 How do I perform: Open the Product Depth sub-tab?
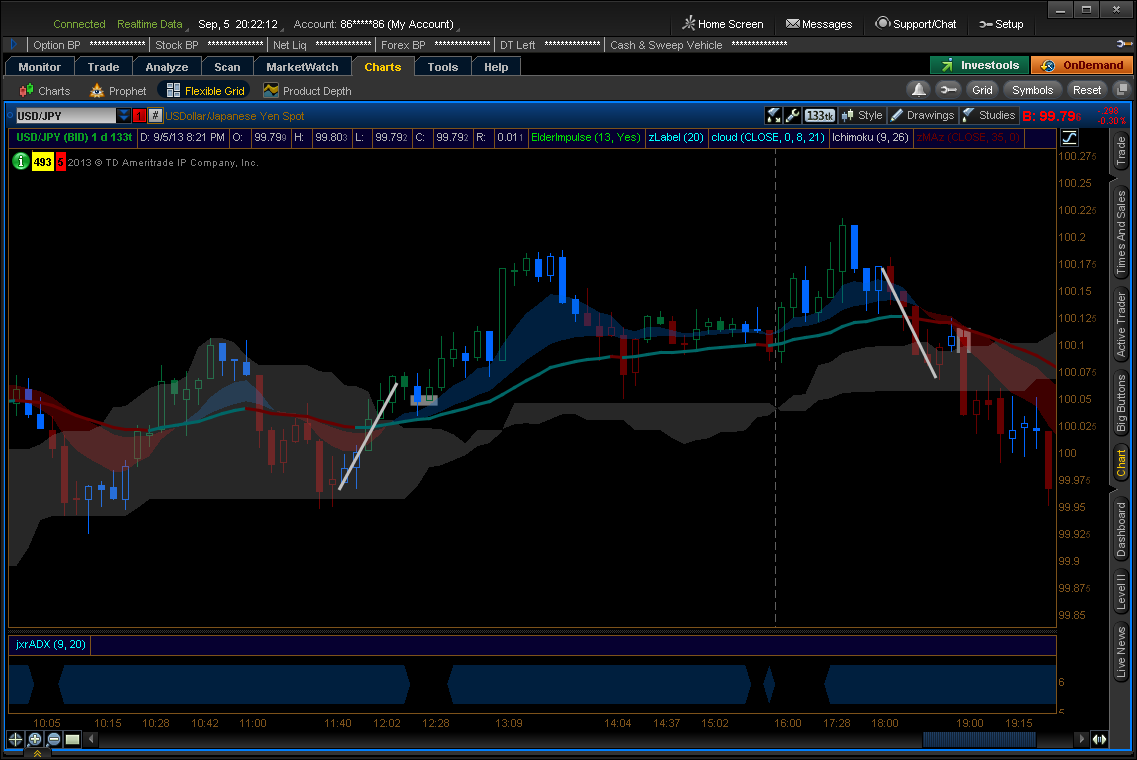tap(307, 91)
